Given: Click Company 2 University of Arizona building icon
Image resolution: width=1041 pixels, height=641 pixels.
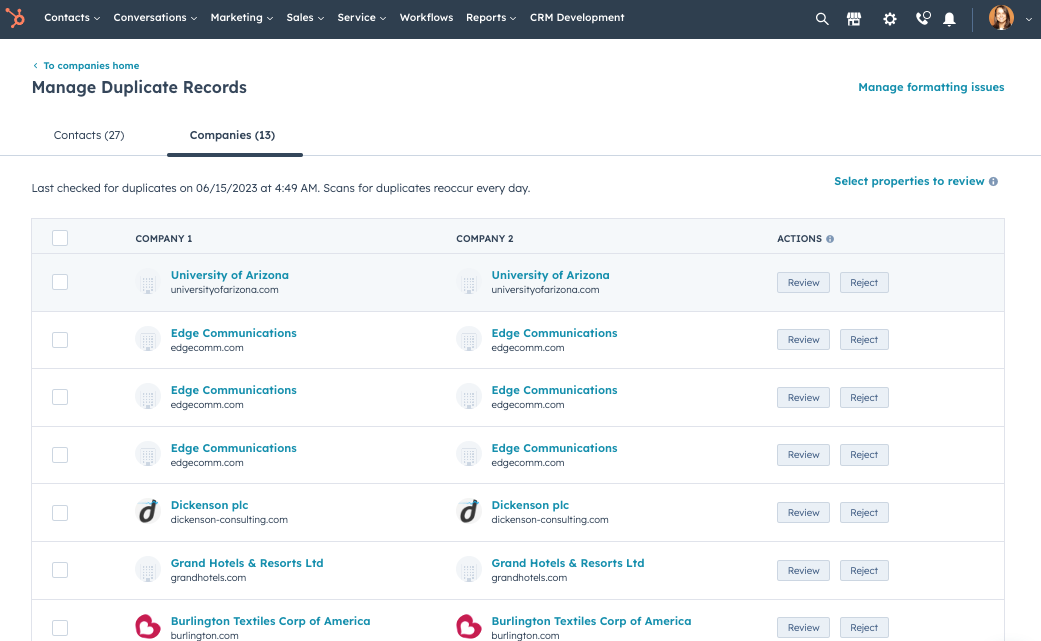Looking at the screenshot, I should pos(469,283).
